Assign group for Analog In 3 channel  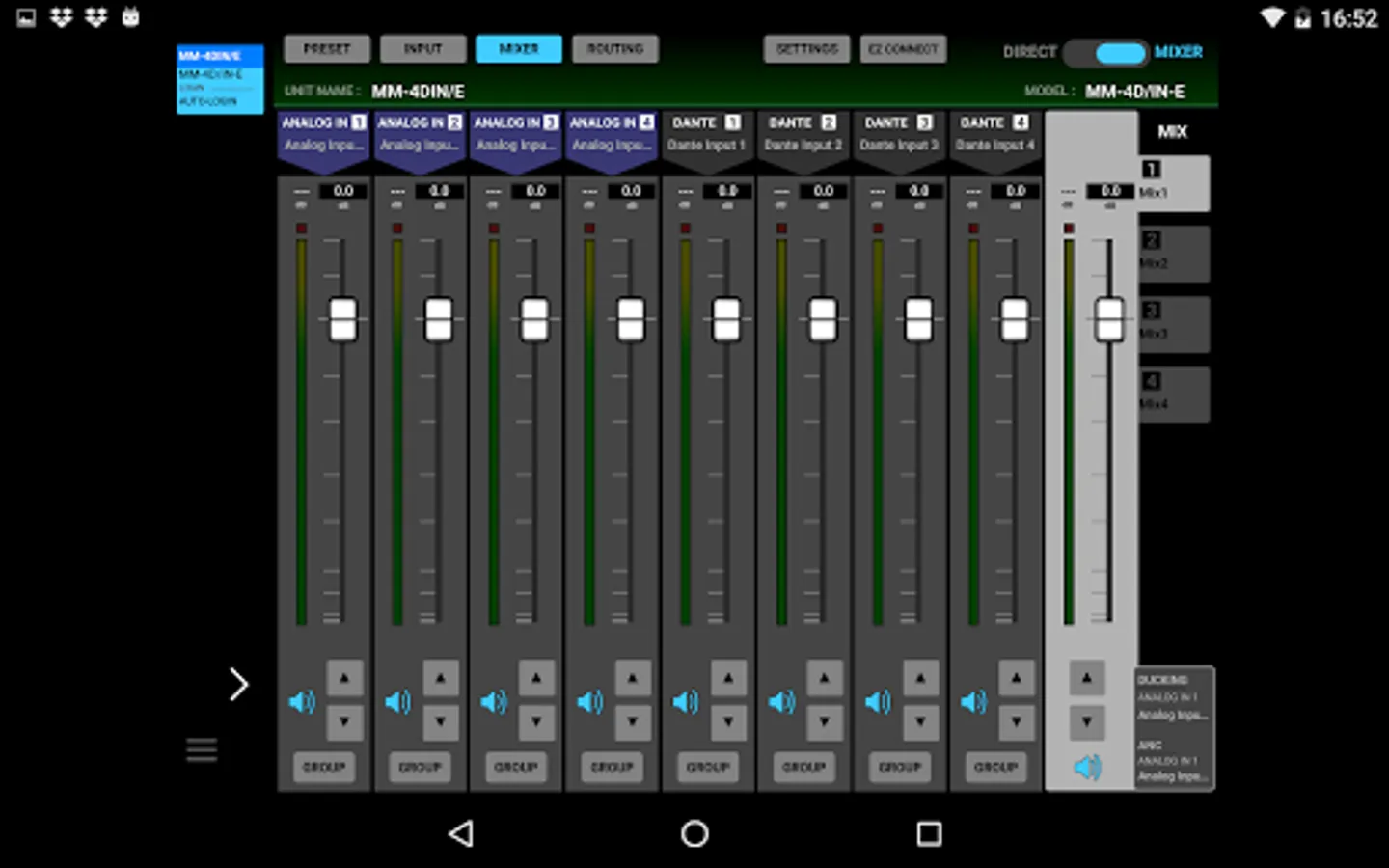[516, 767]
